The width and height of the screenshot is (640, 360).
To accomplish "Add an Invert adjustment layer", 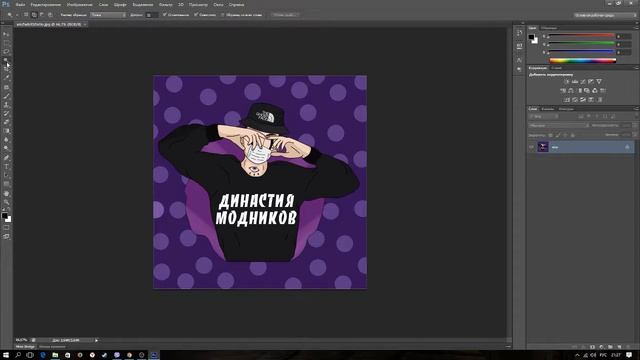I will [567, 100].
